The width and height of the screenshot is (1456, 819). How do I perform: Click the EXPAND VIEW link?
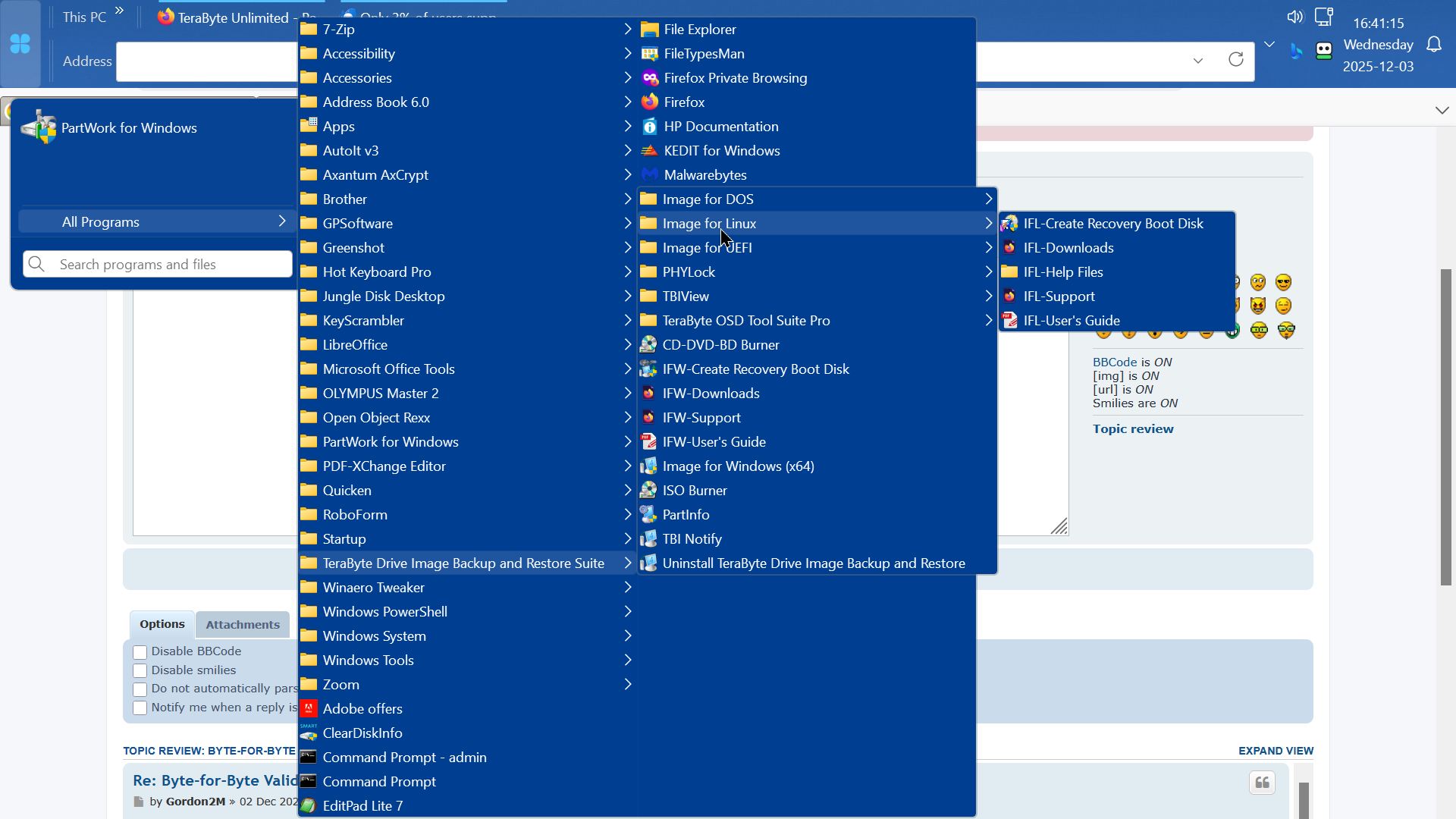pyautogui.click(x=1276, y=751)
